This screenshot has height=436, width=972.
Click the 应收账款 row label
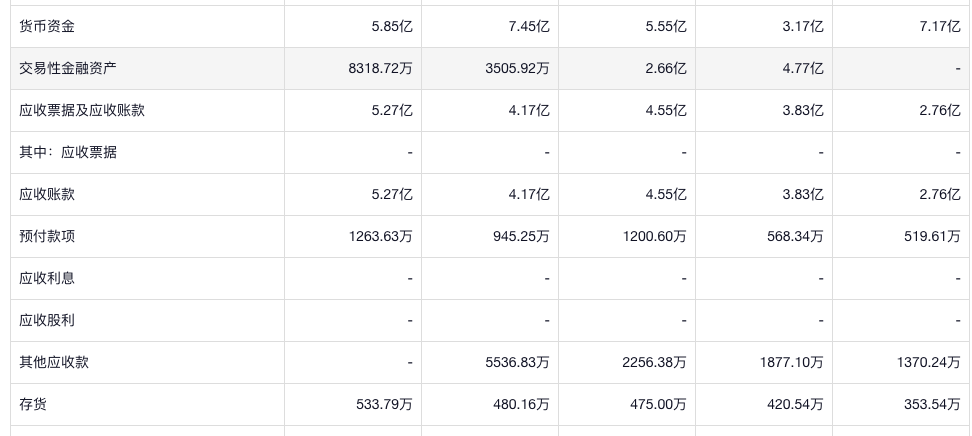[47, 195]
